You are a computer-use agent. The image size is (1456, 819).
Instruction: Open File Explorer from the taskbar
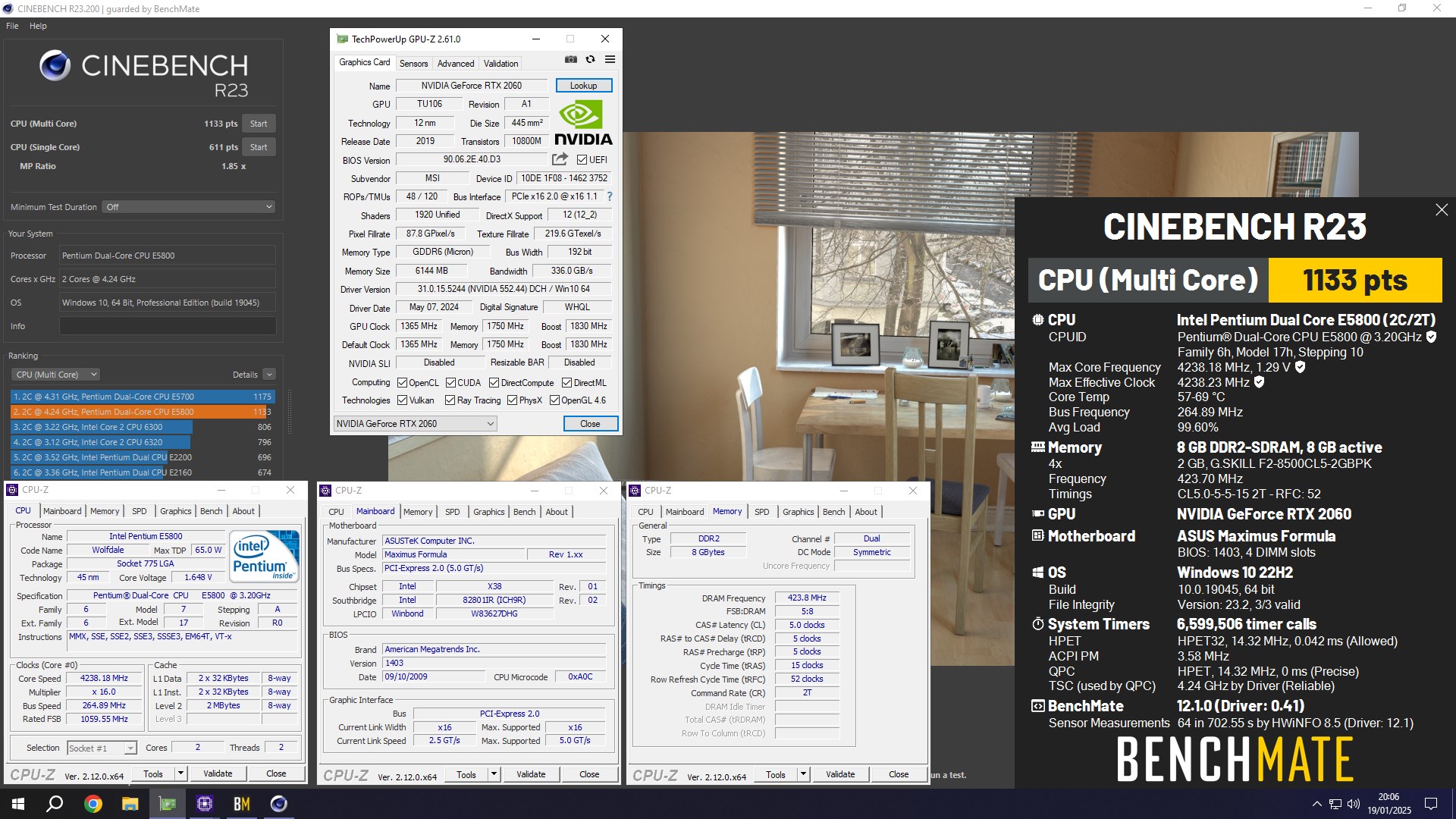(x=130, y=804)
